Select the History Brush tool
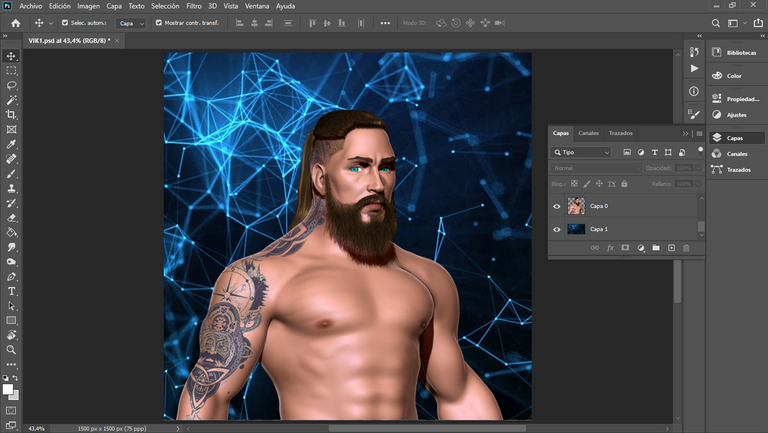 click(x=11, y=203)
